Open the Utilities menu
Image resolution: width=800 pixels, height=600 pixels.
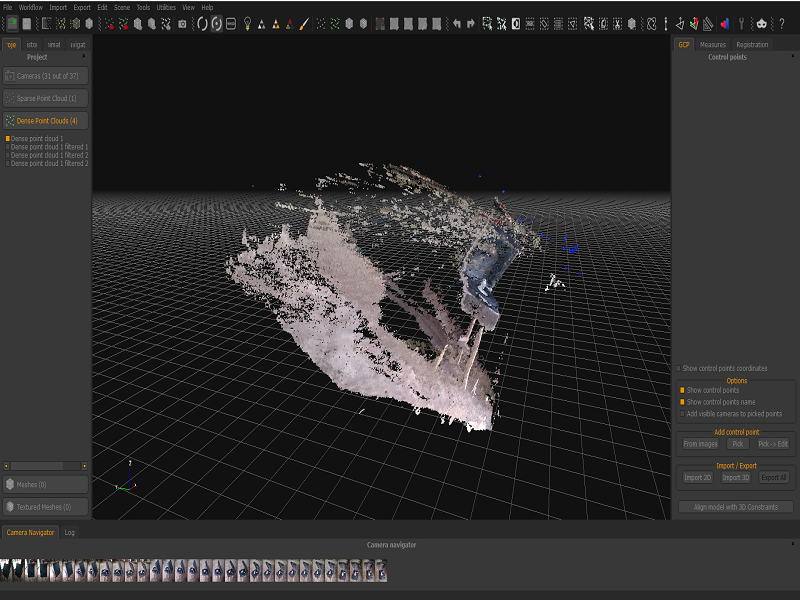166,8
